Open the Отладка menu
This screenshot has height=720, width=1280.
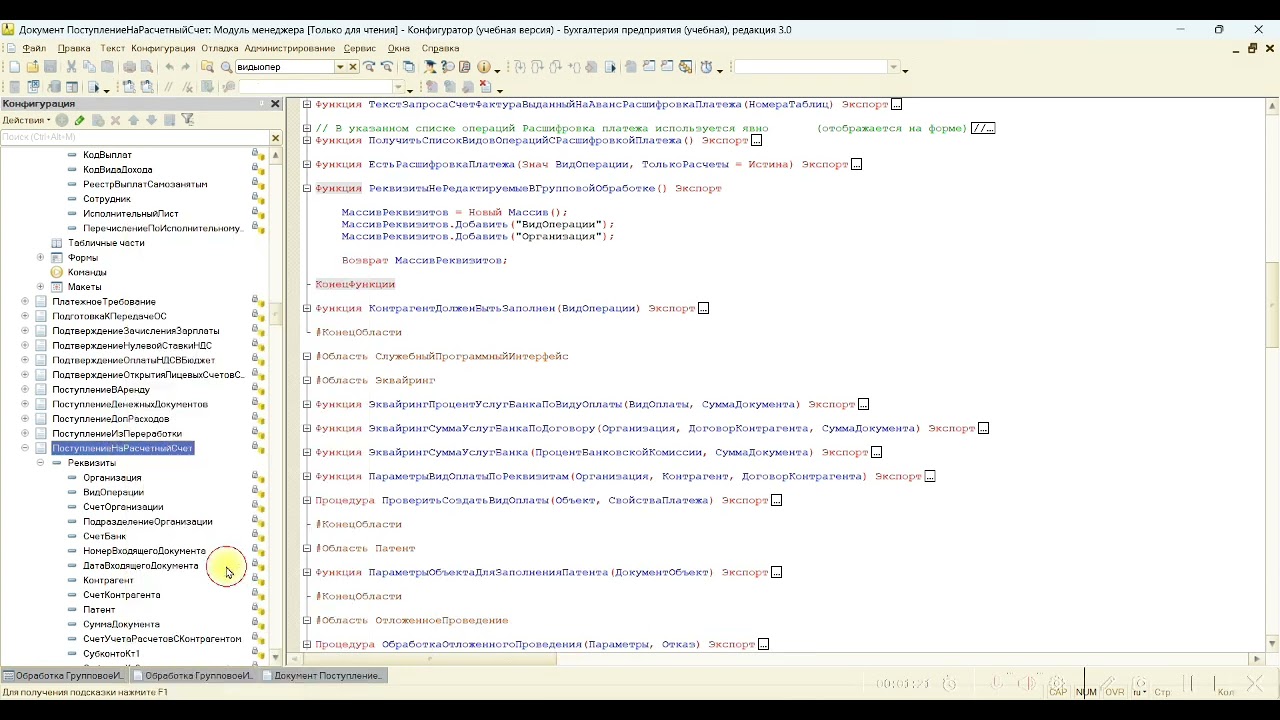tap(219, 48)
